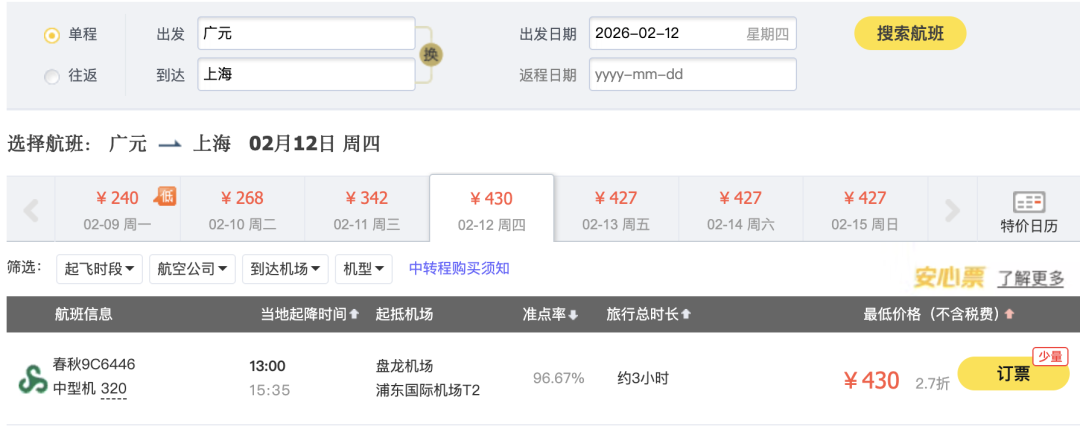Image resolution: width=1080 pixels, height=426 pixels.
Task: Select the 单程 one-way radio button
Action: (52, 35)
